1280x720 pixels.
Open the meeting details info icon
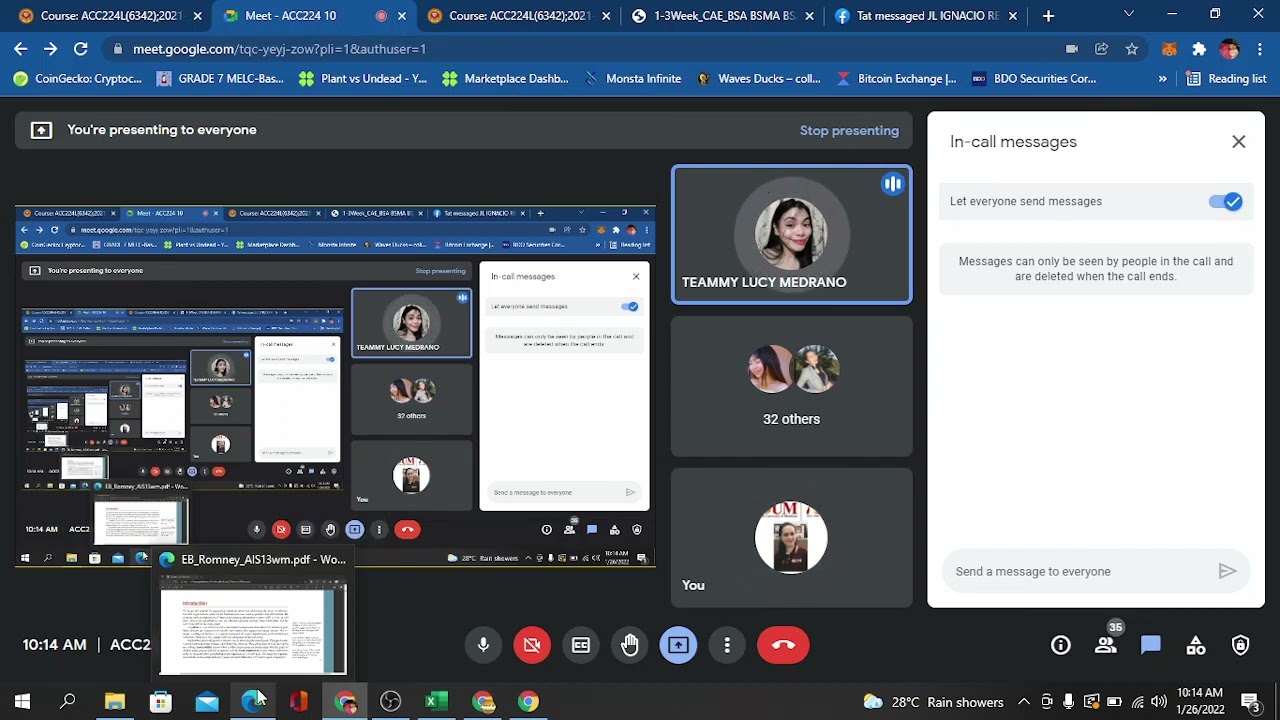coord(1061,645)
